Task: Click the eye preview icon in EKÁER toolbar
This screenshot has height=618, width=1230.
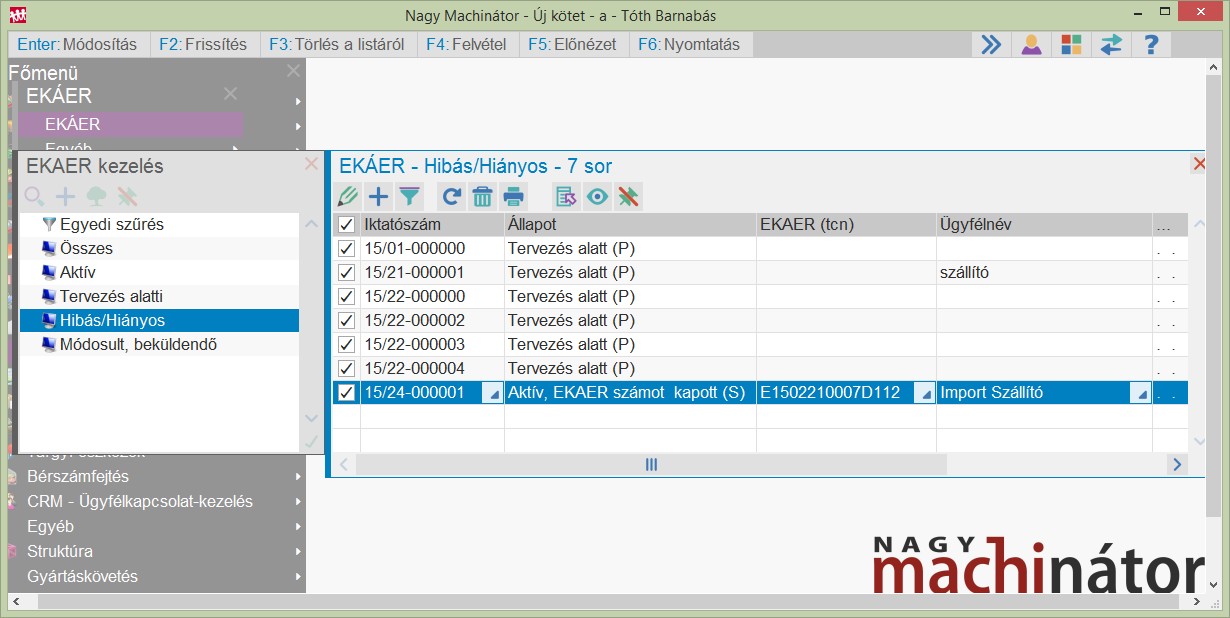Action: click(597, 196)
